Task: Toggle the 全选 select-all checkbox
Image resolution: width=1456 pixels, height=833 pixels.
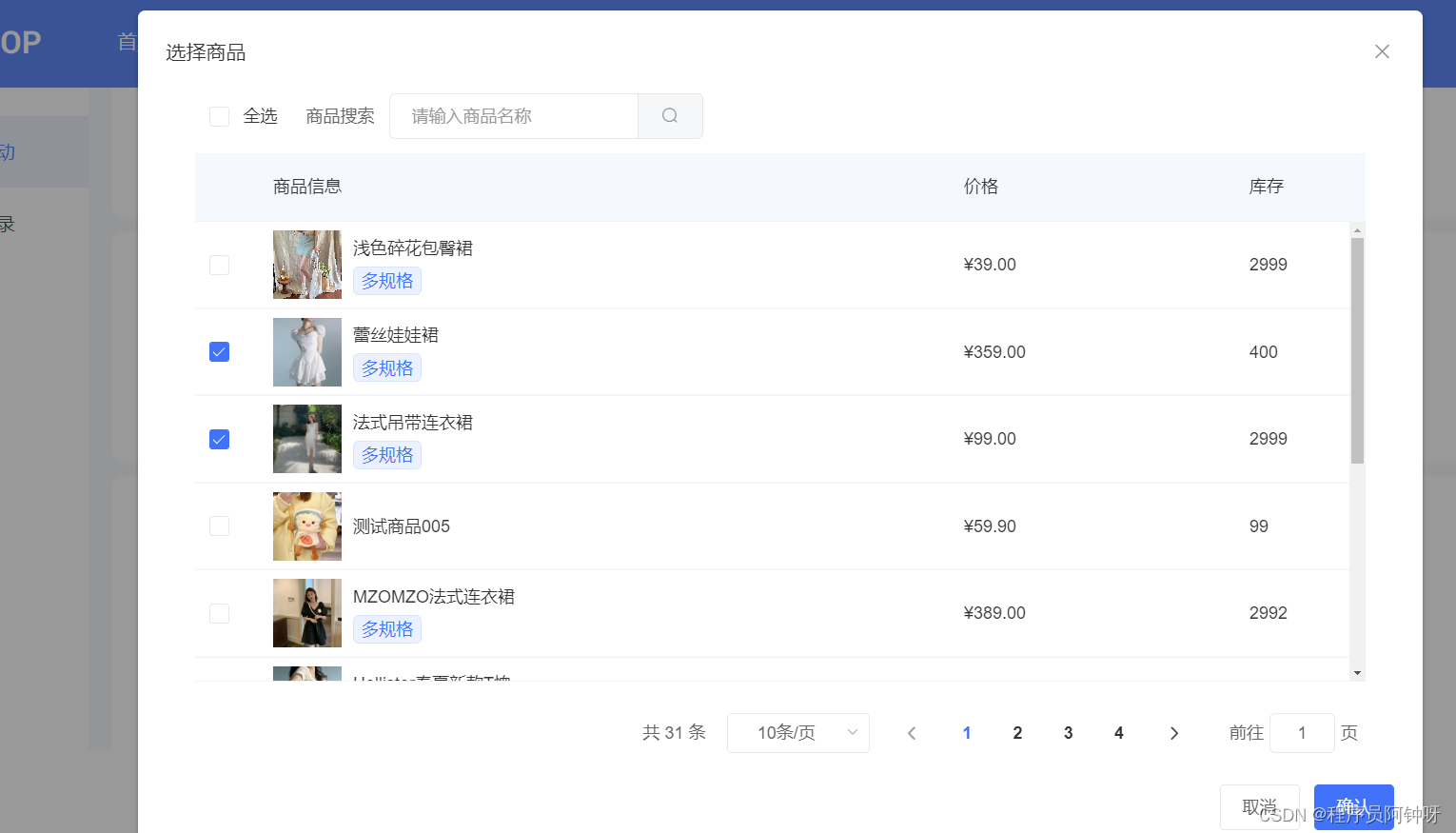Action: pos(219,116)
